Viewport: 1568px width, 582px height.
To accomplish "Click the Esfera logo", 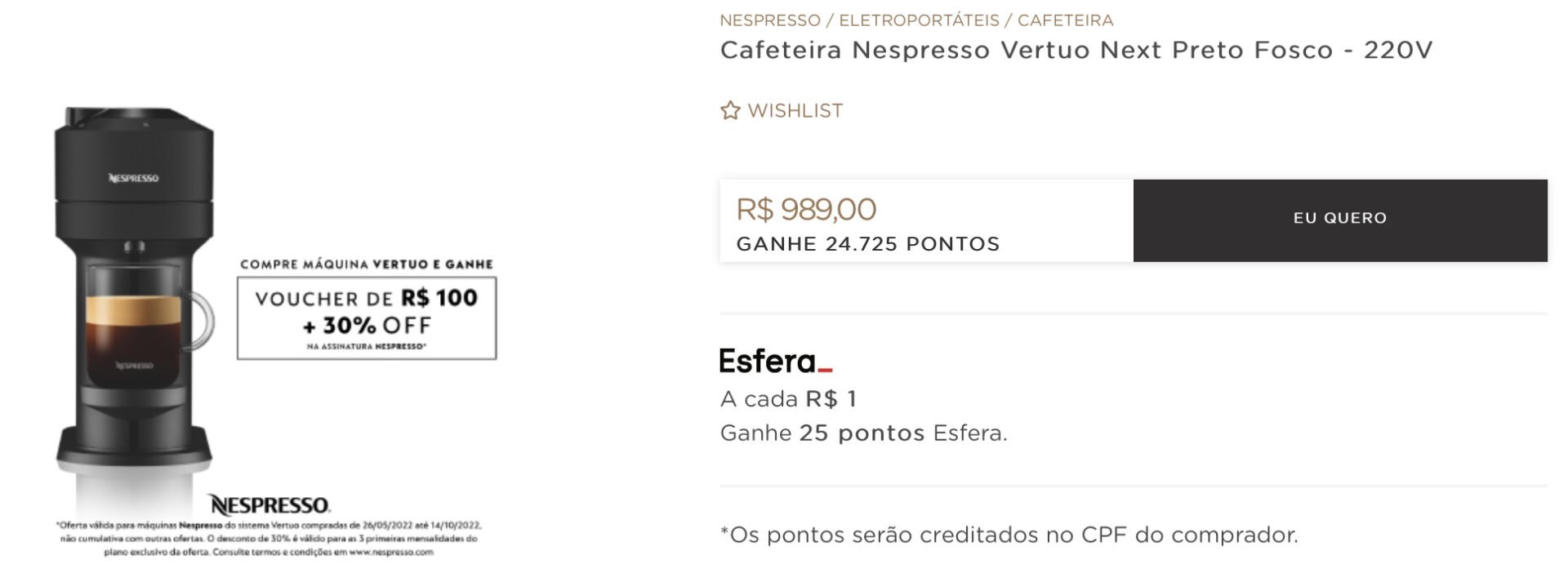I will click(x=776, y=361).
